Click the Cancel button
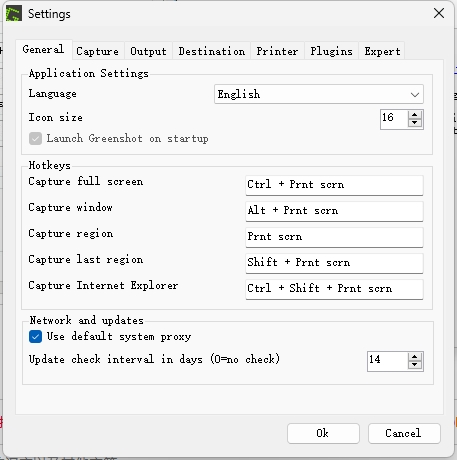457x460 pixels. pos(404,433)
